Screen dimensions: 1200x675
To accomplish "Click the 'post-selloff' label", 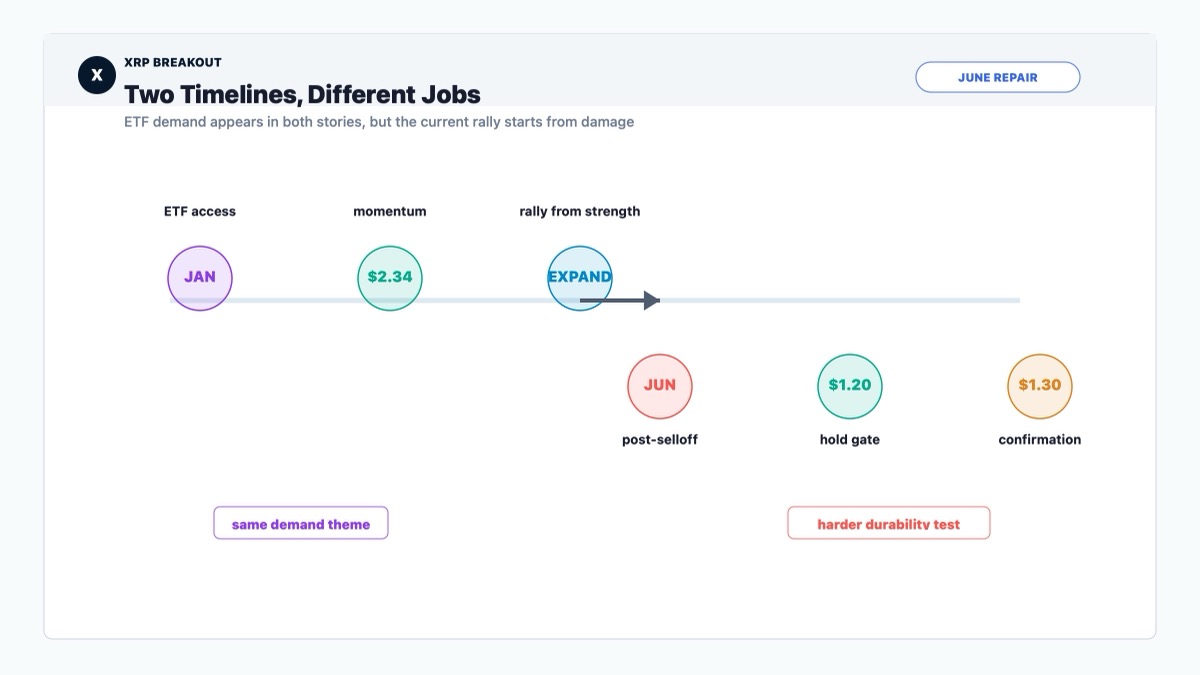I will [660, 439].
